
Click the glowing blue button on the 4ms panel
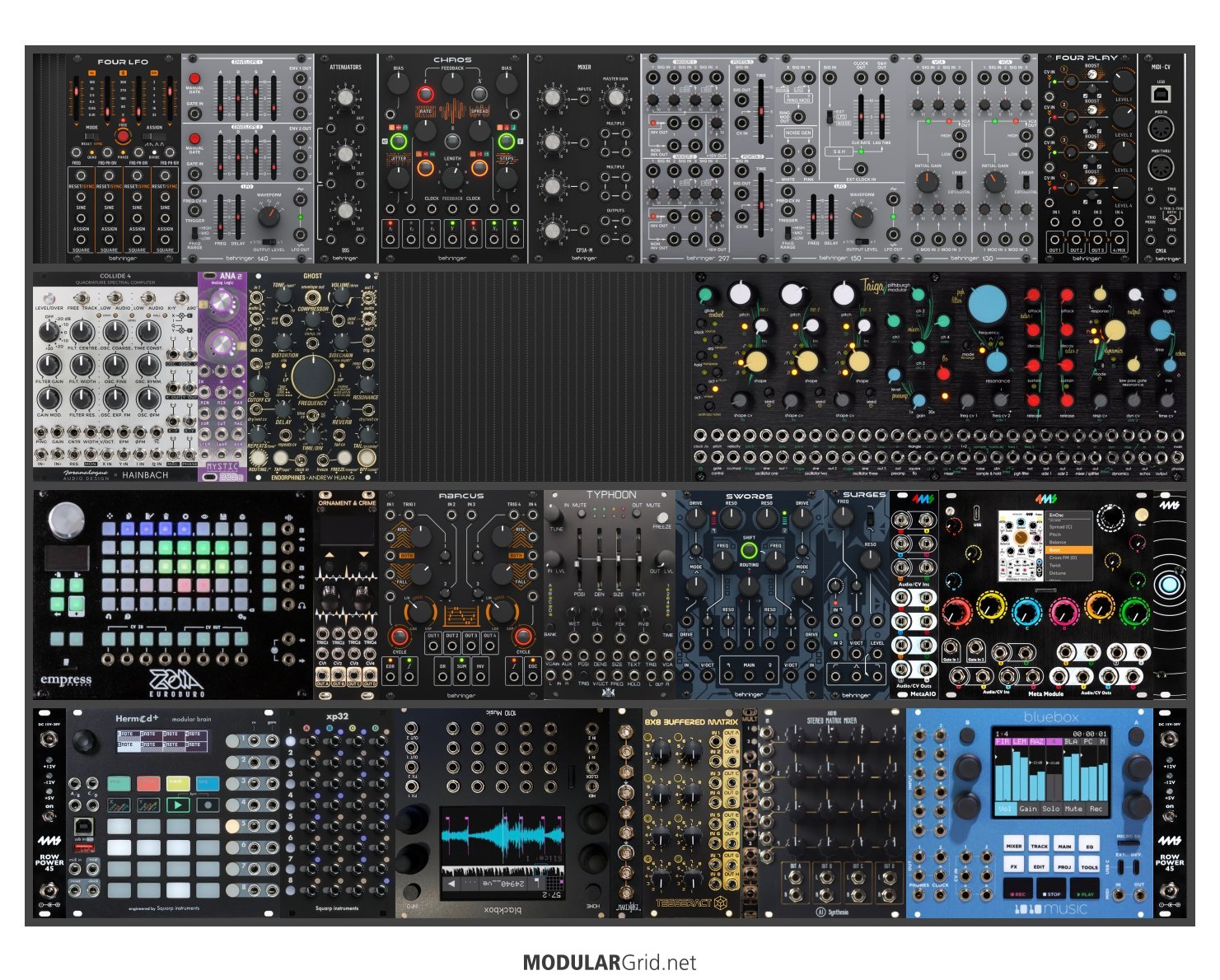tap(1169, 584)
